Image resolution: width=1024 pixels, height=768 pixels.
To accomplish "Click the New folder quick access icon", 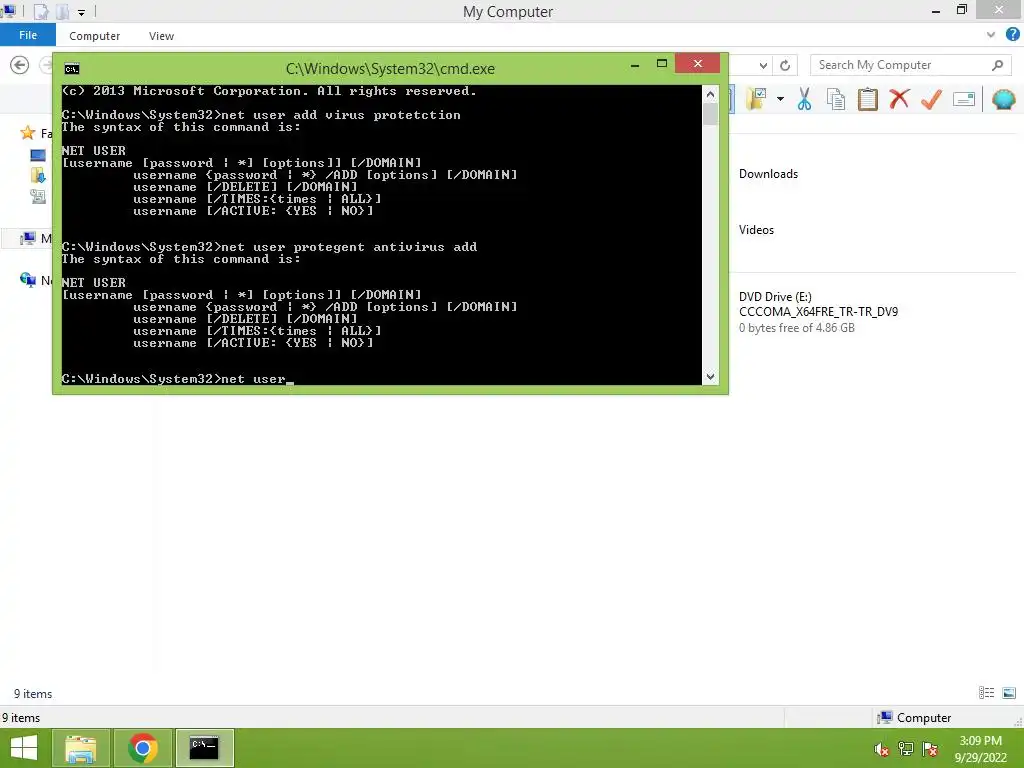I will (63, 11).
